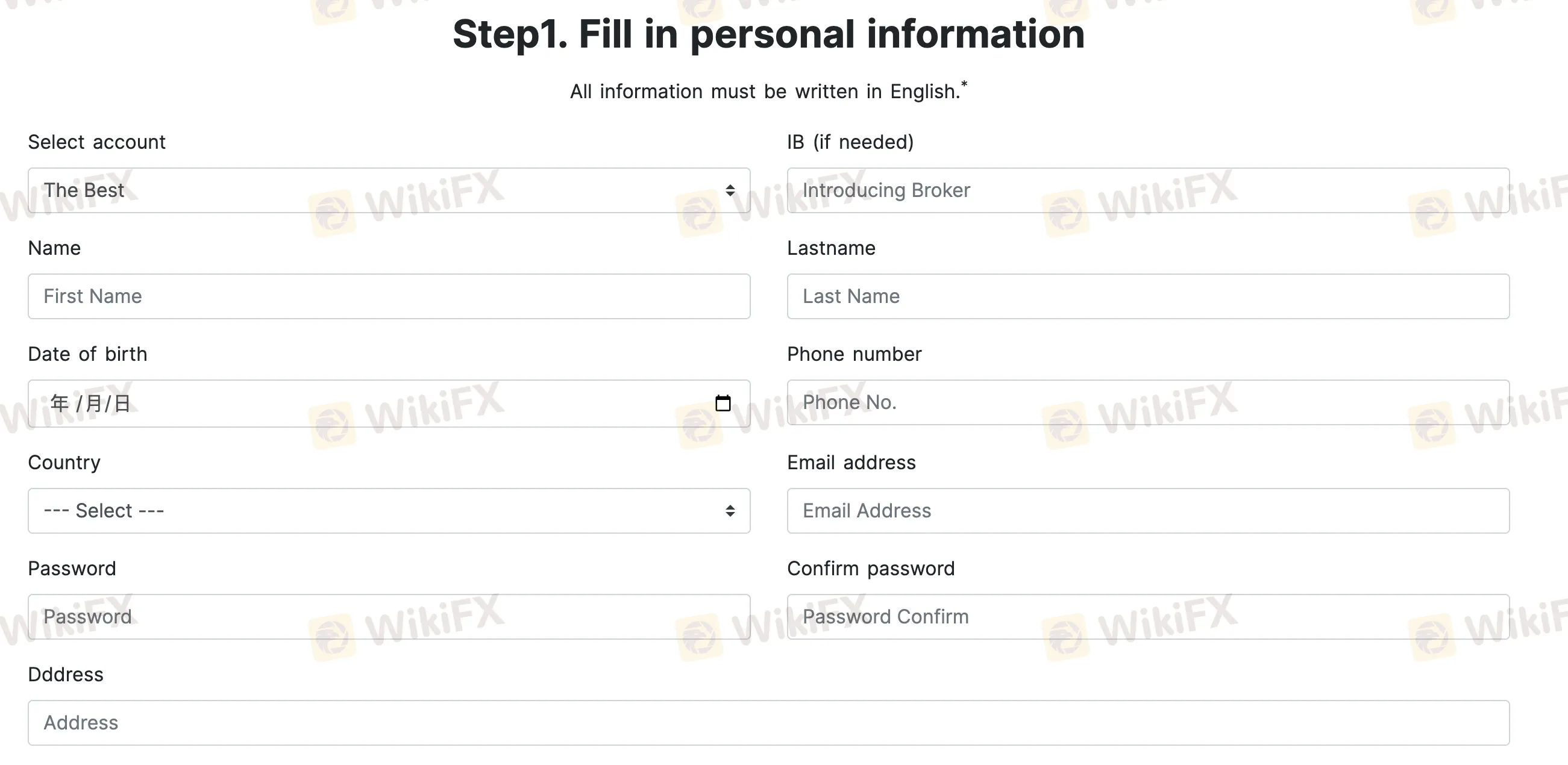Click into the Last Name input field

(1147, 296)
